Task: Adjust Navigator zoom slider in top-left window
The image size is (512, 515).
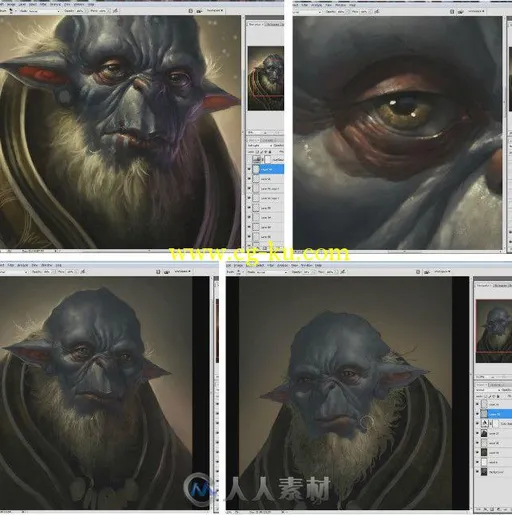Action: pos(266,133)
